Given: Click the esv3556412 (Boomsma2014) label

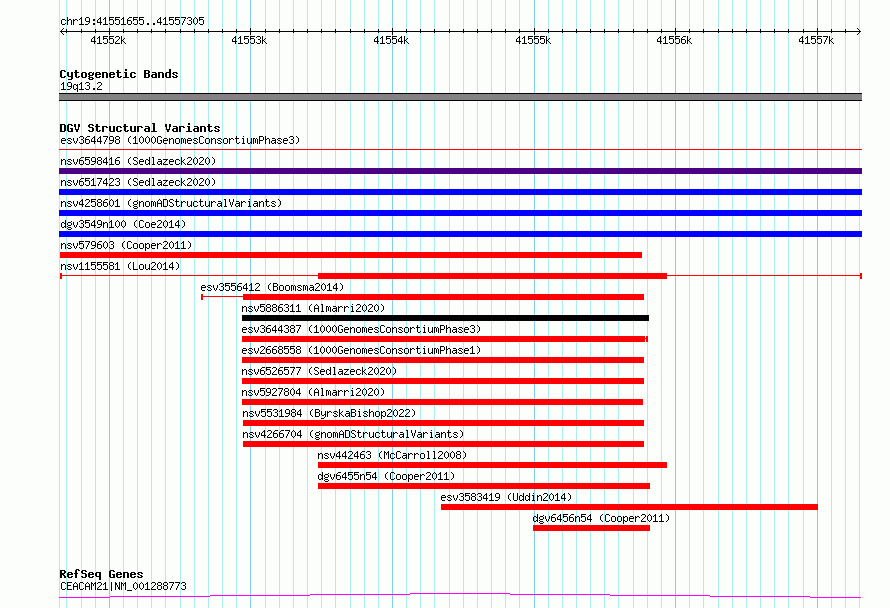Looking at the screenshot, I should point(272,287).
